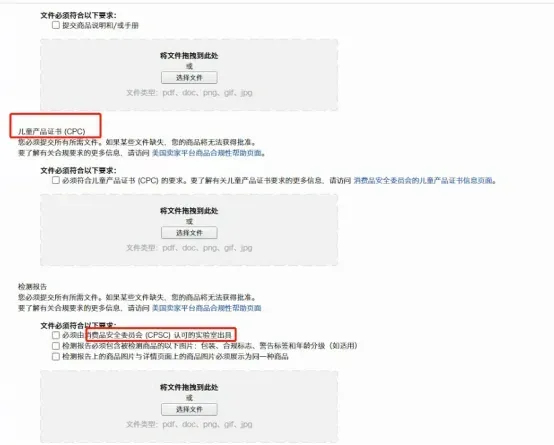Click 选择文件 in the 检测报告 upload box
Image resolution: width=554 pixels, height=445 pixels.
(x=189, y=409)
